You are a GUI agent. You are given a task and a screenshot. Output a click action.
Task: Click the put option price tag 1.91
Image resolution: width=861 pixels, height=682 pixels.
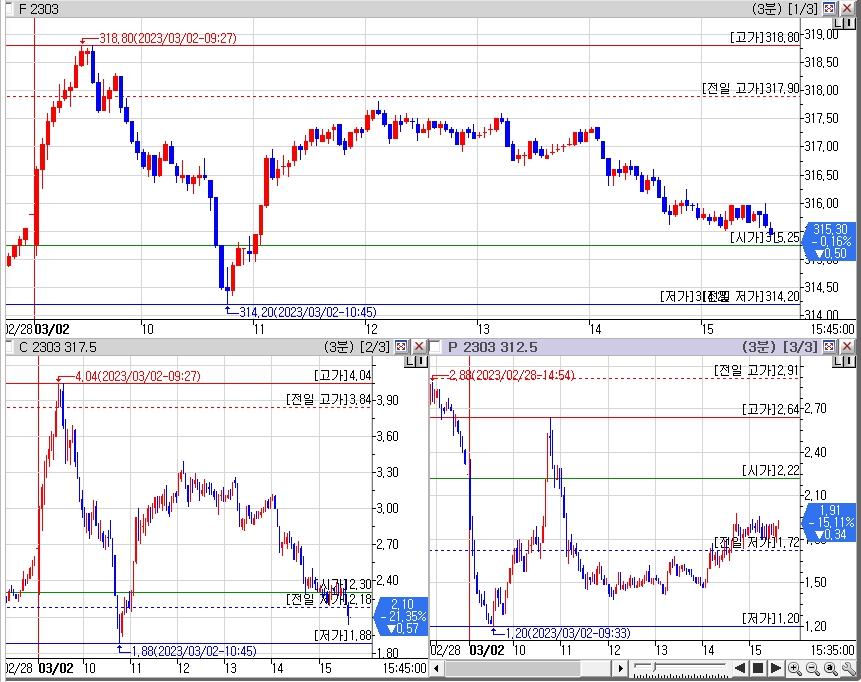click(830, 522)
